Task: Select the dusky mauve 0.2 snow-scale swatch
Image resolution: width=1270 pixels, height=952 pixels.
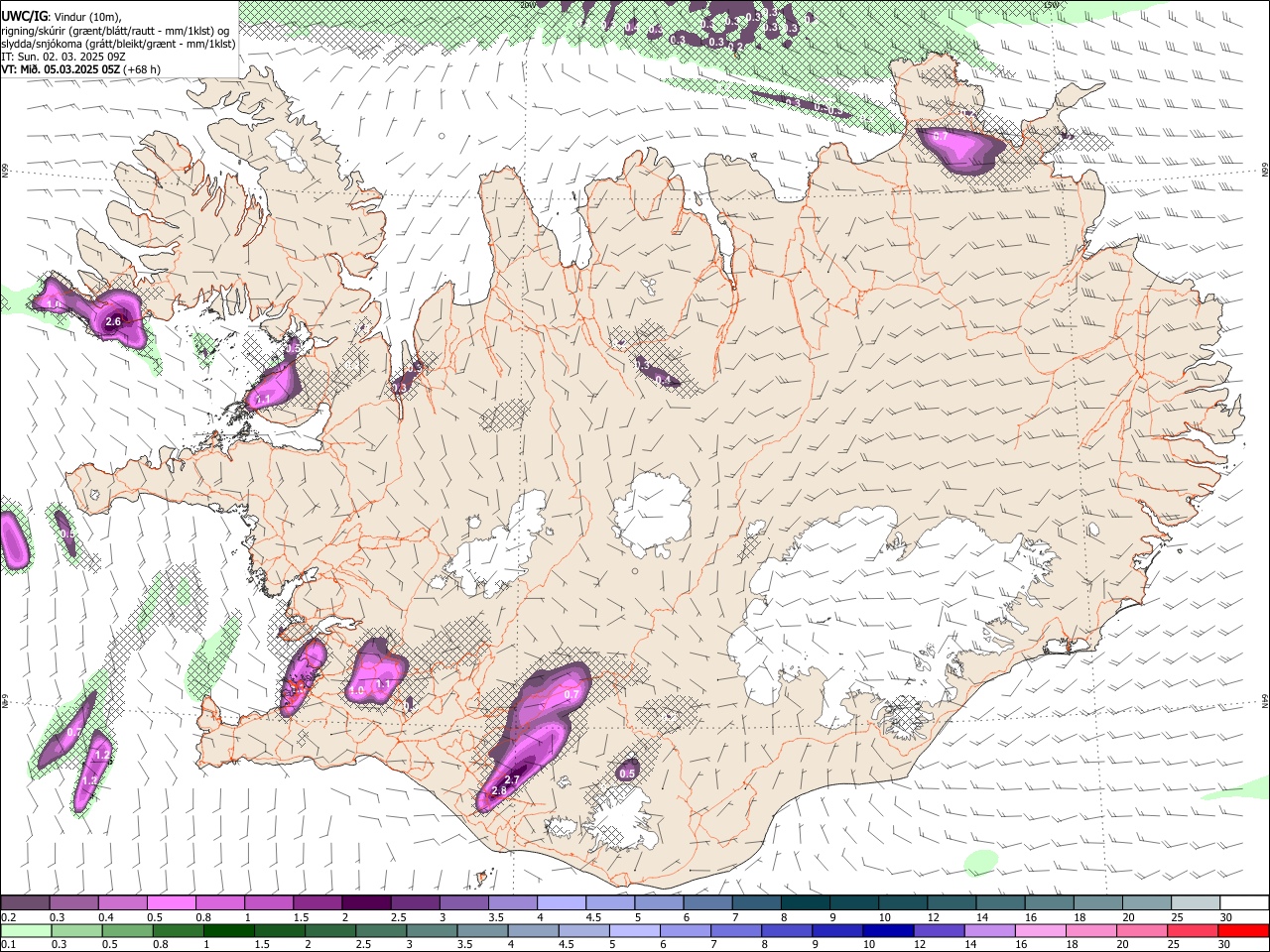Action: point(25,903)
